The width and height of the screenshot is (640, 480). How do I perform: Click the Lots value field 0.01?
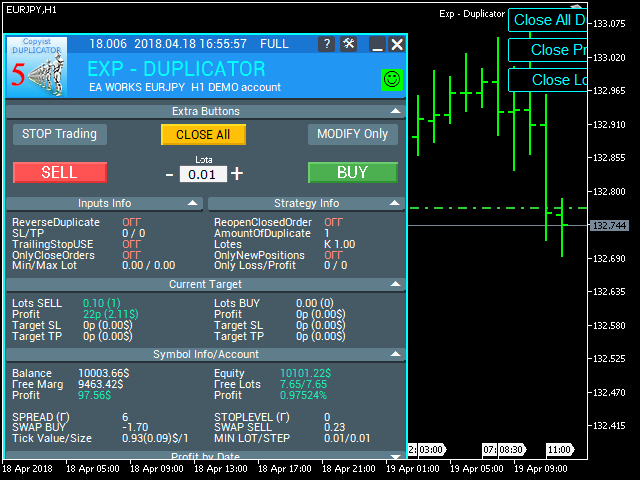coord(203,174)
